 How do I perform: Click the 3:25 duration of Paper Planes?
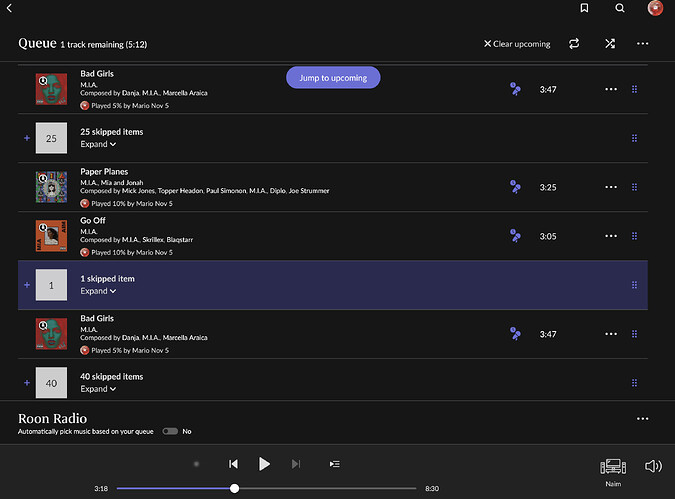(x=548, y=187)
